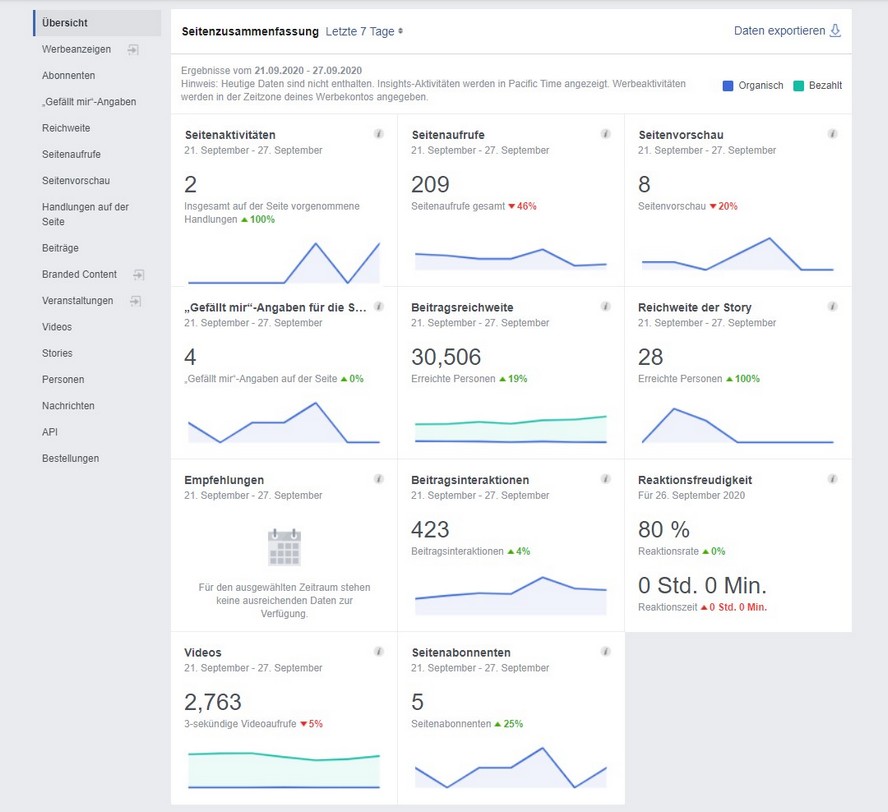The width and height of the screenshot is (888, 812).
Task: Click external-link icon next to Veranstaltungen
Action: [135, 301]
